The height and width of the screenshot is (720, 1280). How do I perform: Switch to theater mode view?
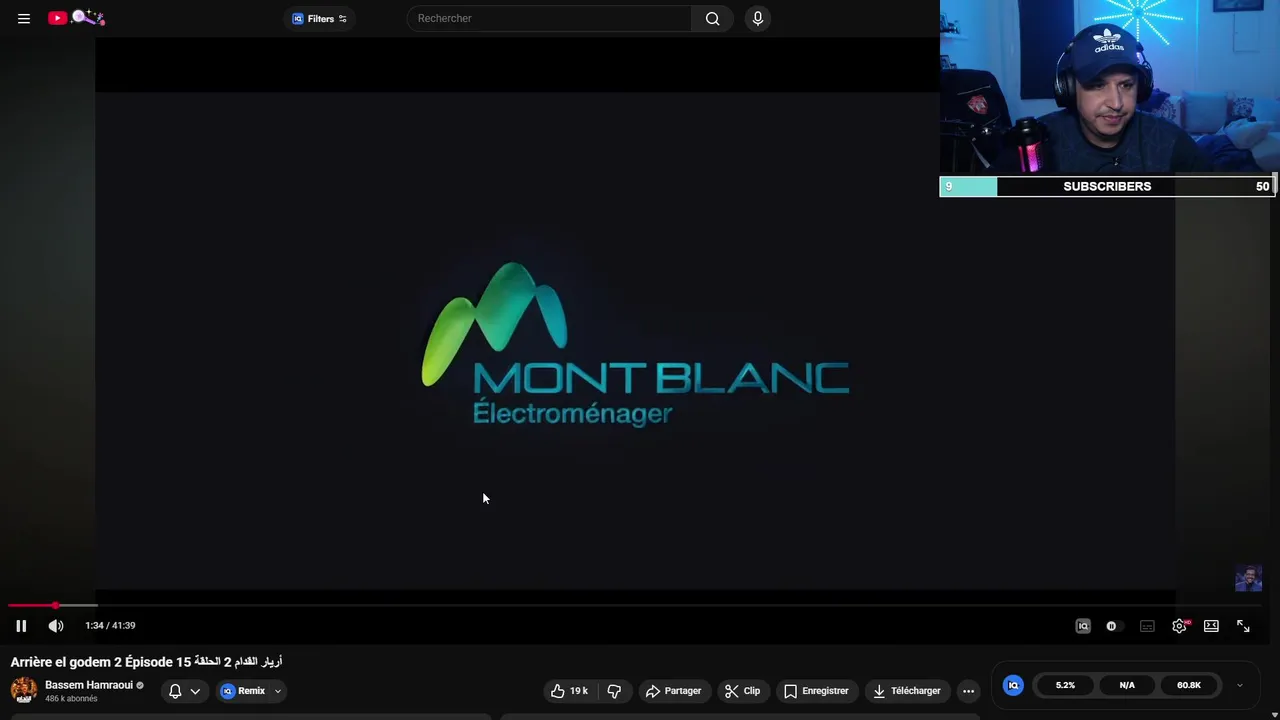(x=1211, y=626)
